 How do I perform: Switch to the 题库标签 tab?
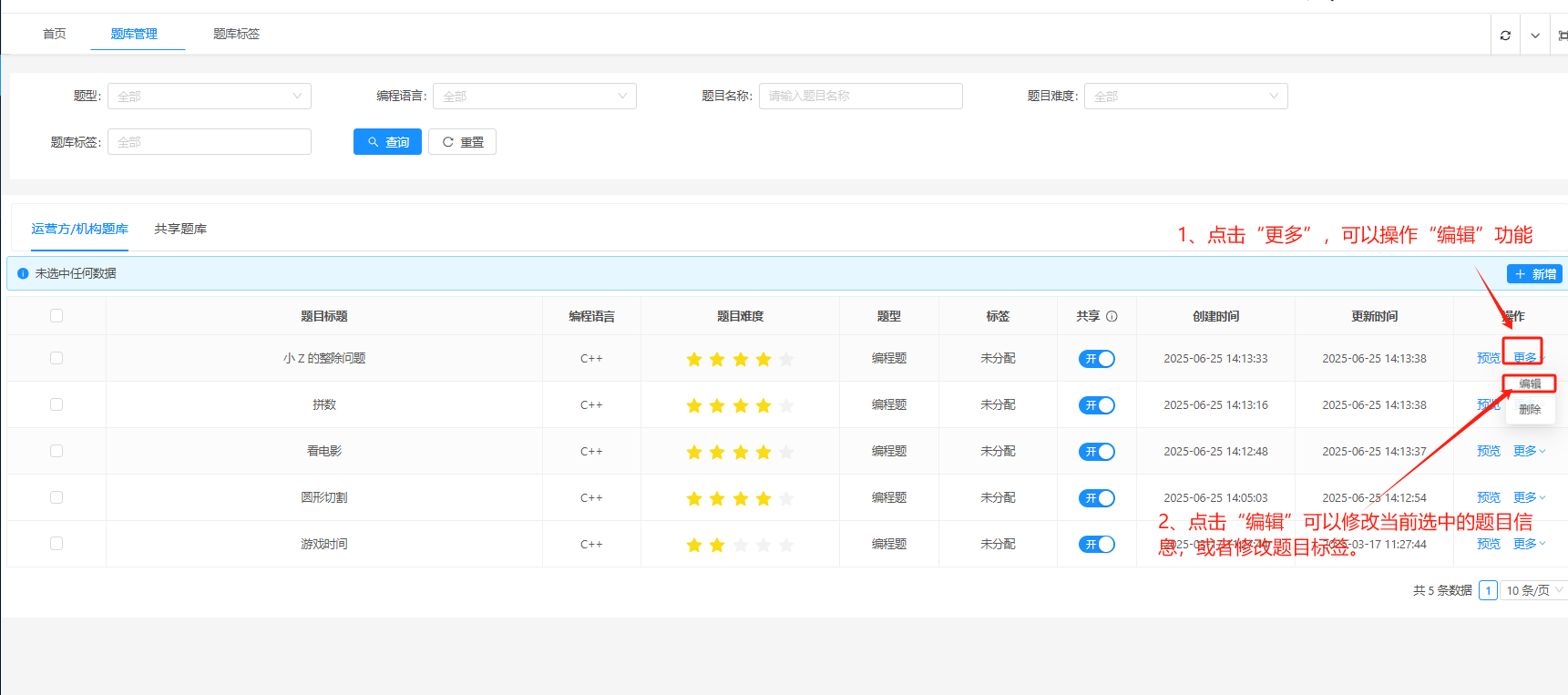click(x=236, y=34)
